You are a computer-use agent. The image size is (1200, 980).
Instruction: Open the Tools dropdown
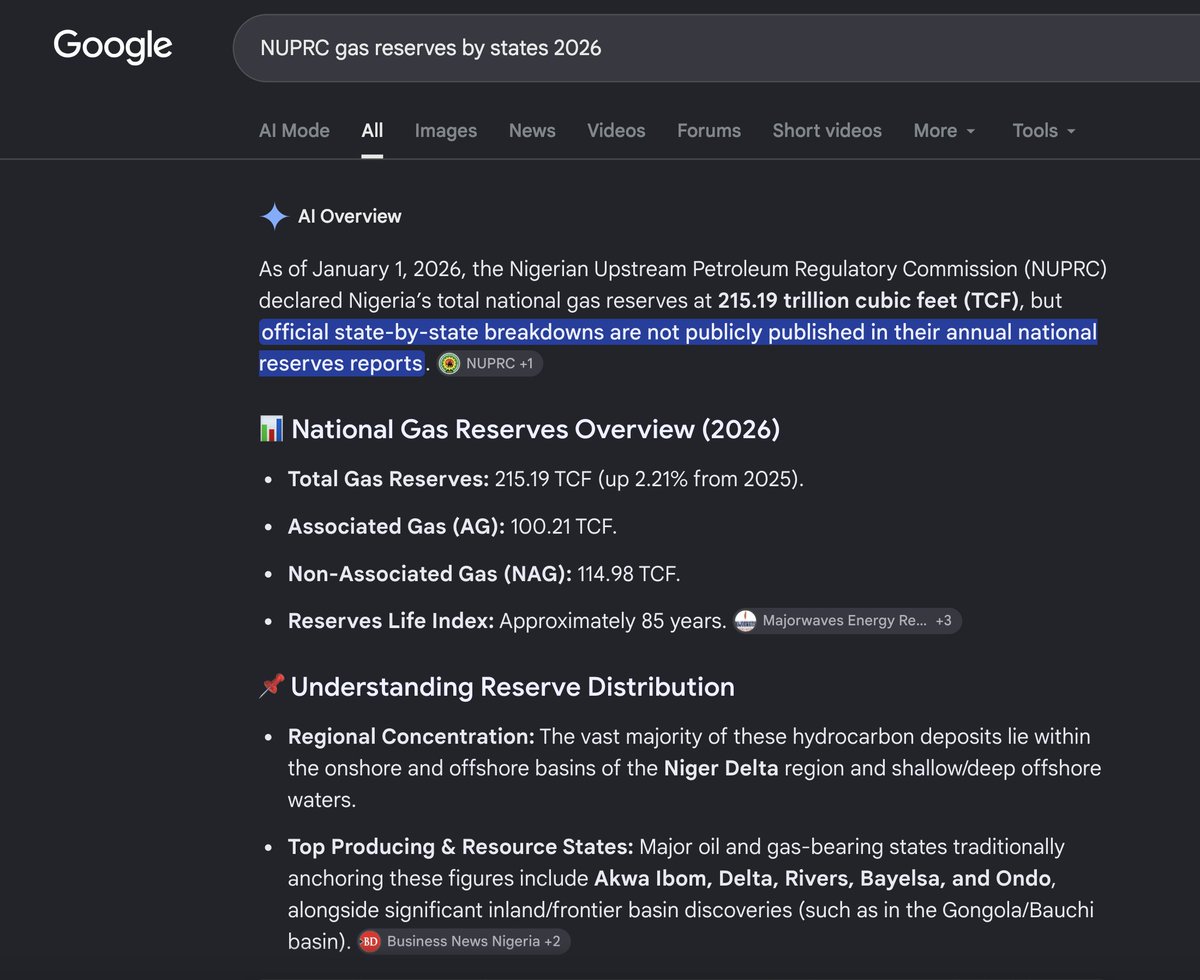pyautogui.click(x=1044, y=130)
